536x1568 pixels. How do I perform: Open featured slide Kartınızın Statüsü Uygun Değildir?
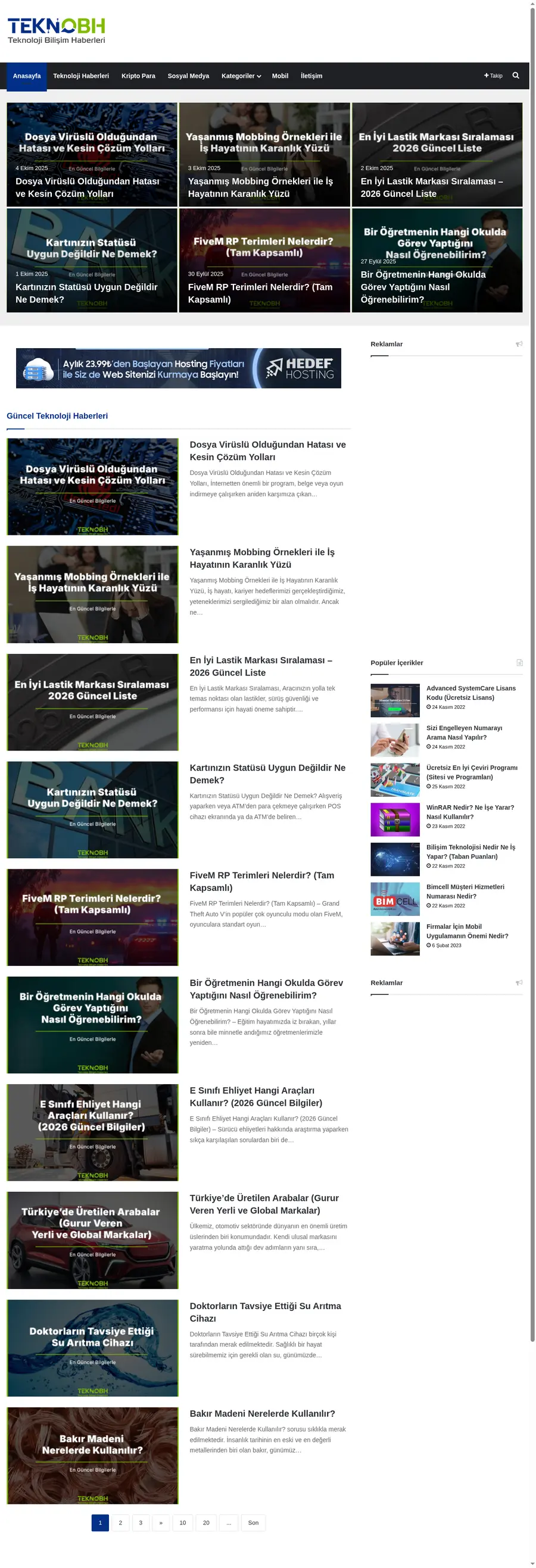(92, 261)
